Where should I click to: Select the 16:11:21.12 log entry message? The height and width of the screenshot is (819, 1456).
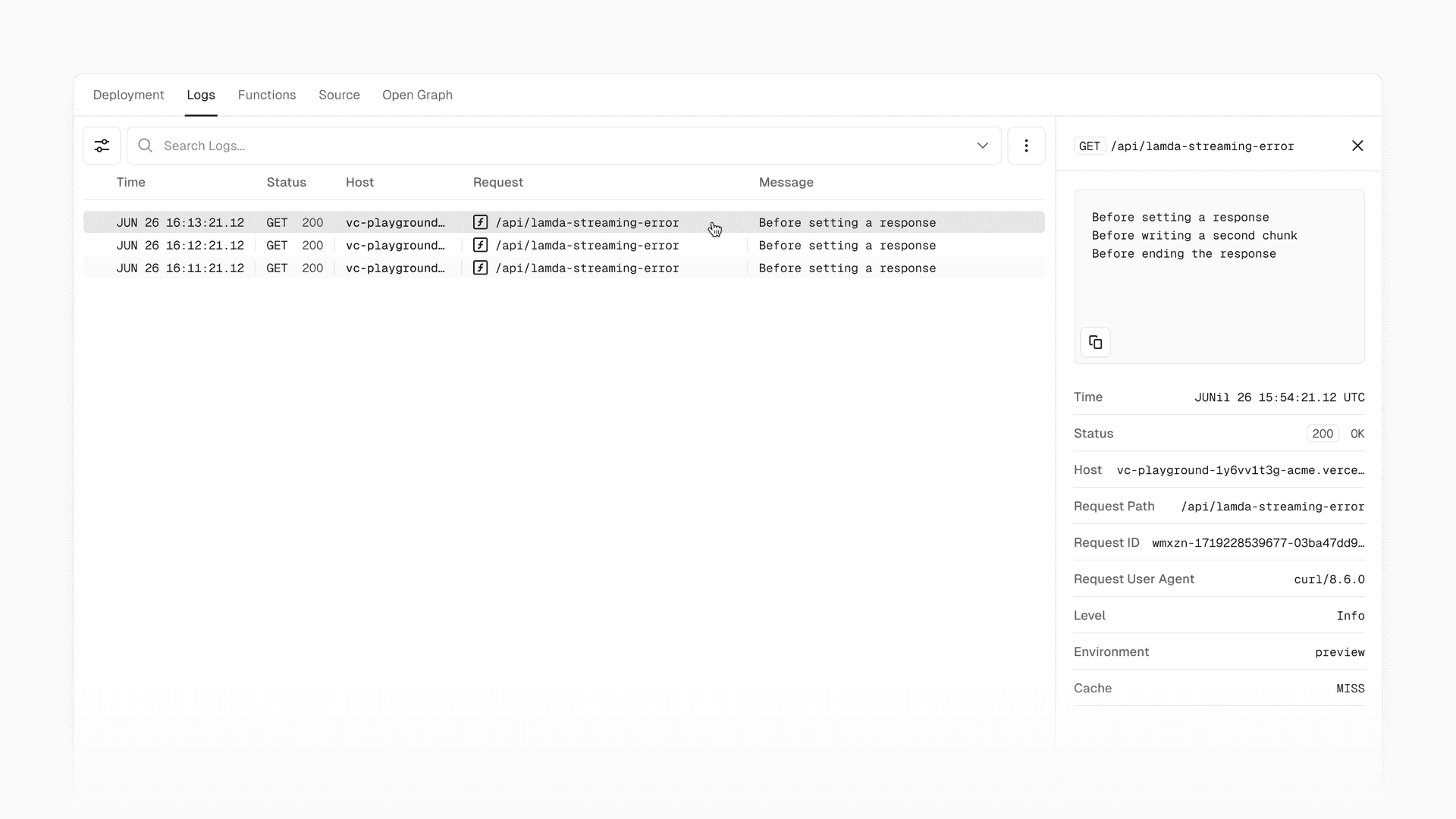pyautogui.click(x=847, y=268)
